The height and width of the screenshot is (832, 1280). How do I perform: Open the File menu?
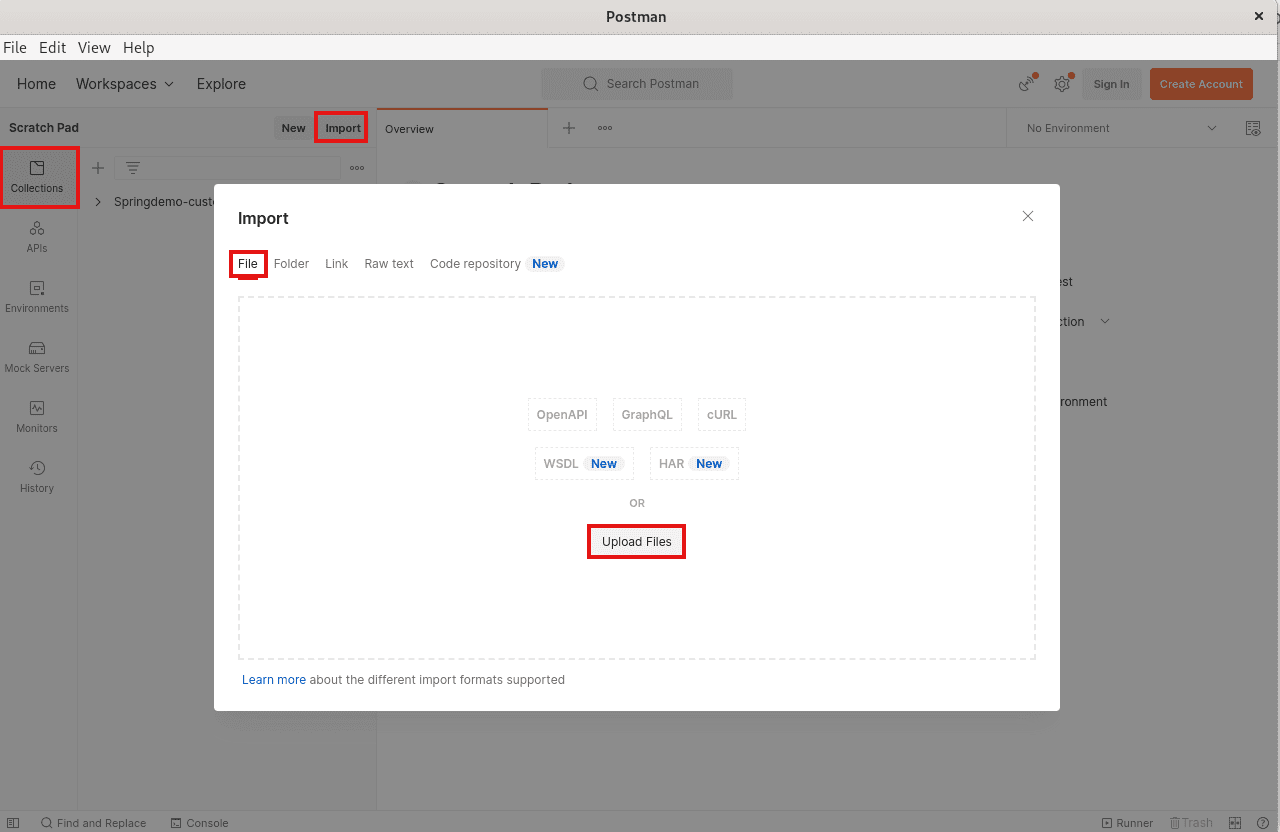(x=15, y=47)
